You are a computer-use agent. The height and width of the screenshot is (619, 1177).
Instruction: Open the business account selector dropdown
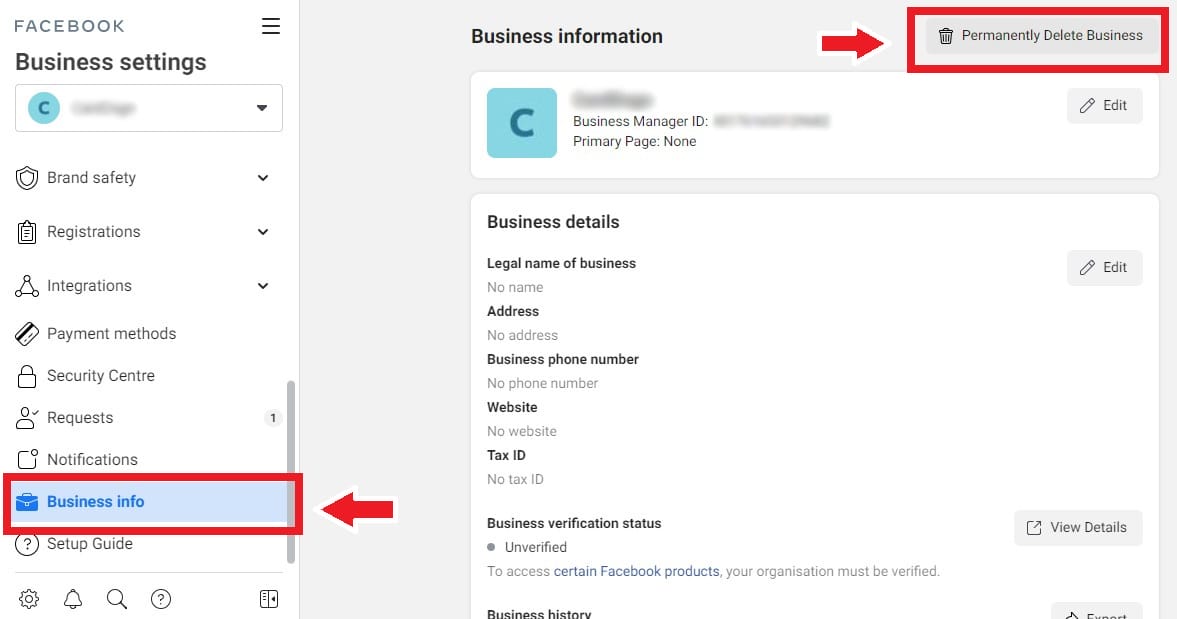(x=149, y=108)
